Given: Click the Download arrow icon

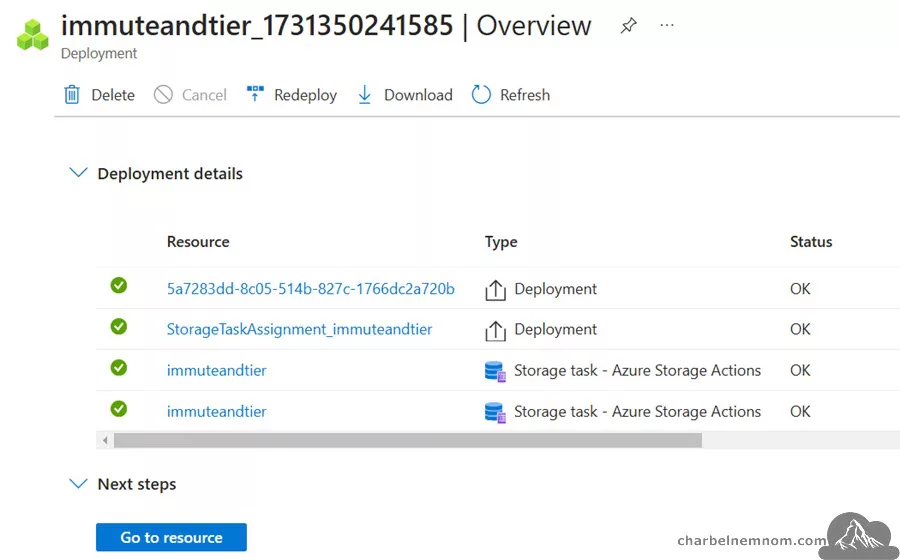Looking at the screenshot, I should pyautogui.click(x=364, y=95).
